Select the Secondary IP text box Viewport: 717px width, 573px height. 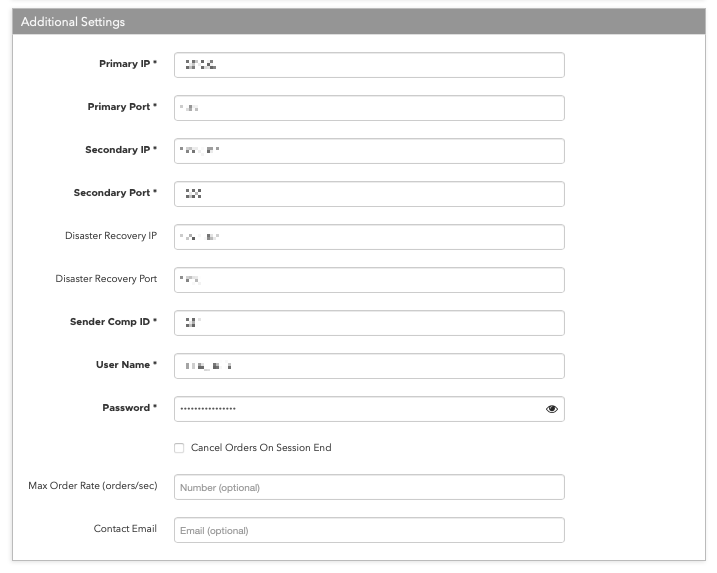point(369,151)
